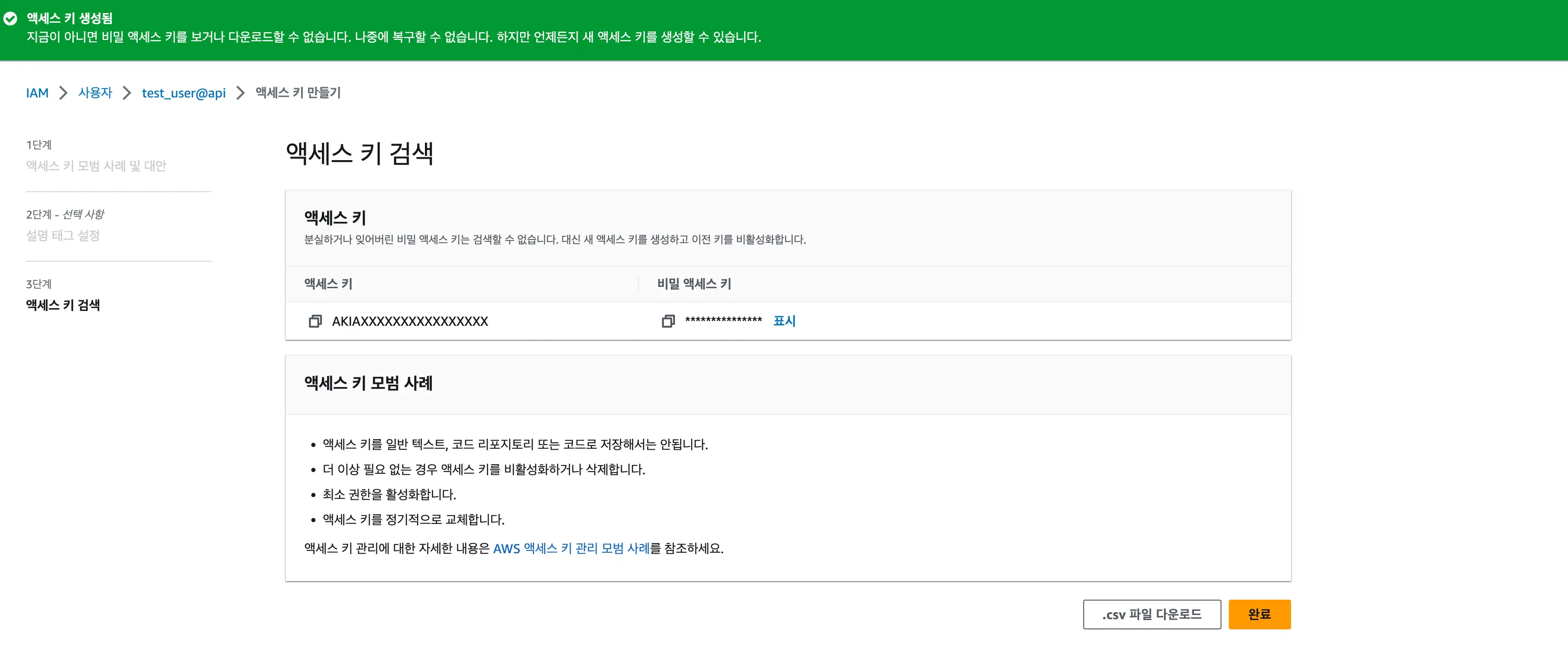Go to test_user@api breadcrumb
1568x647 pixels.
pyautogui.click(x=183, y=93)
